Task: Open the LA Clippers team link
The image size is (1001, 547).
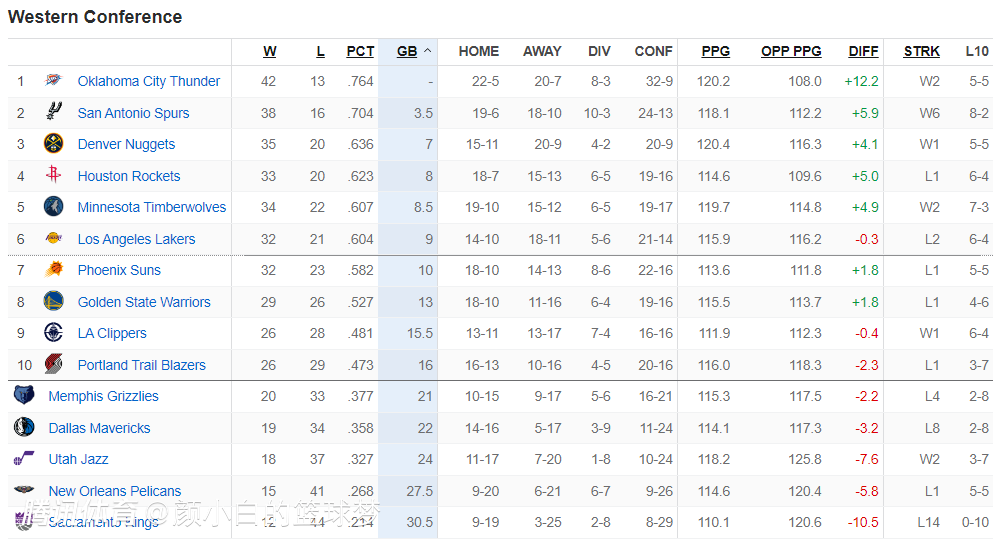Action: 112,333
